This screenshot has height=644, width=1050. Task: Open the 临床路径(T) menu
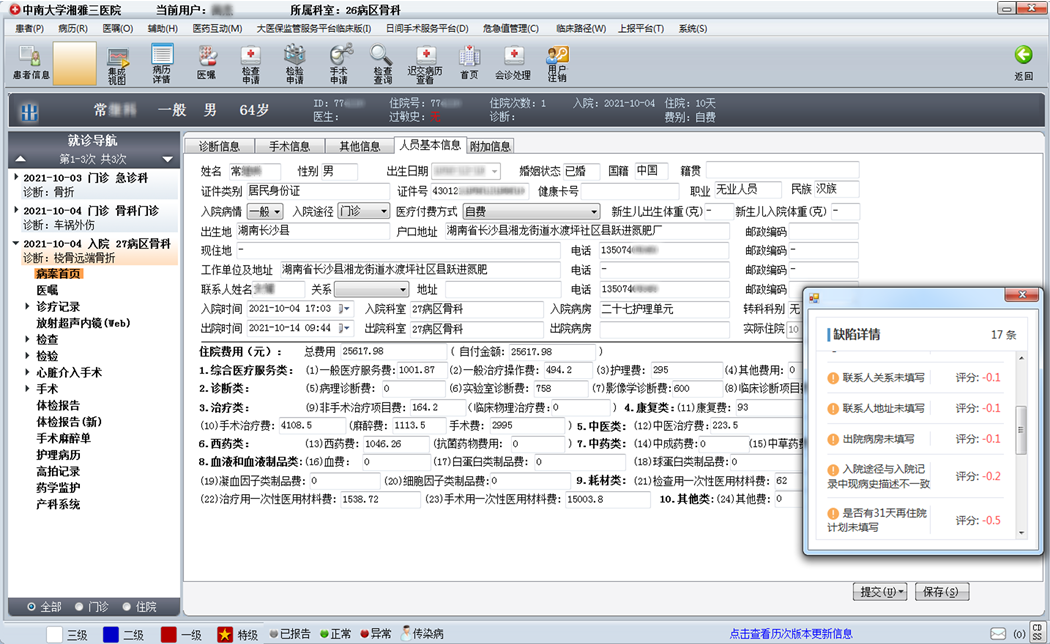coord(583,28)
